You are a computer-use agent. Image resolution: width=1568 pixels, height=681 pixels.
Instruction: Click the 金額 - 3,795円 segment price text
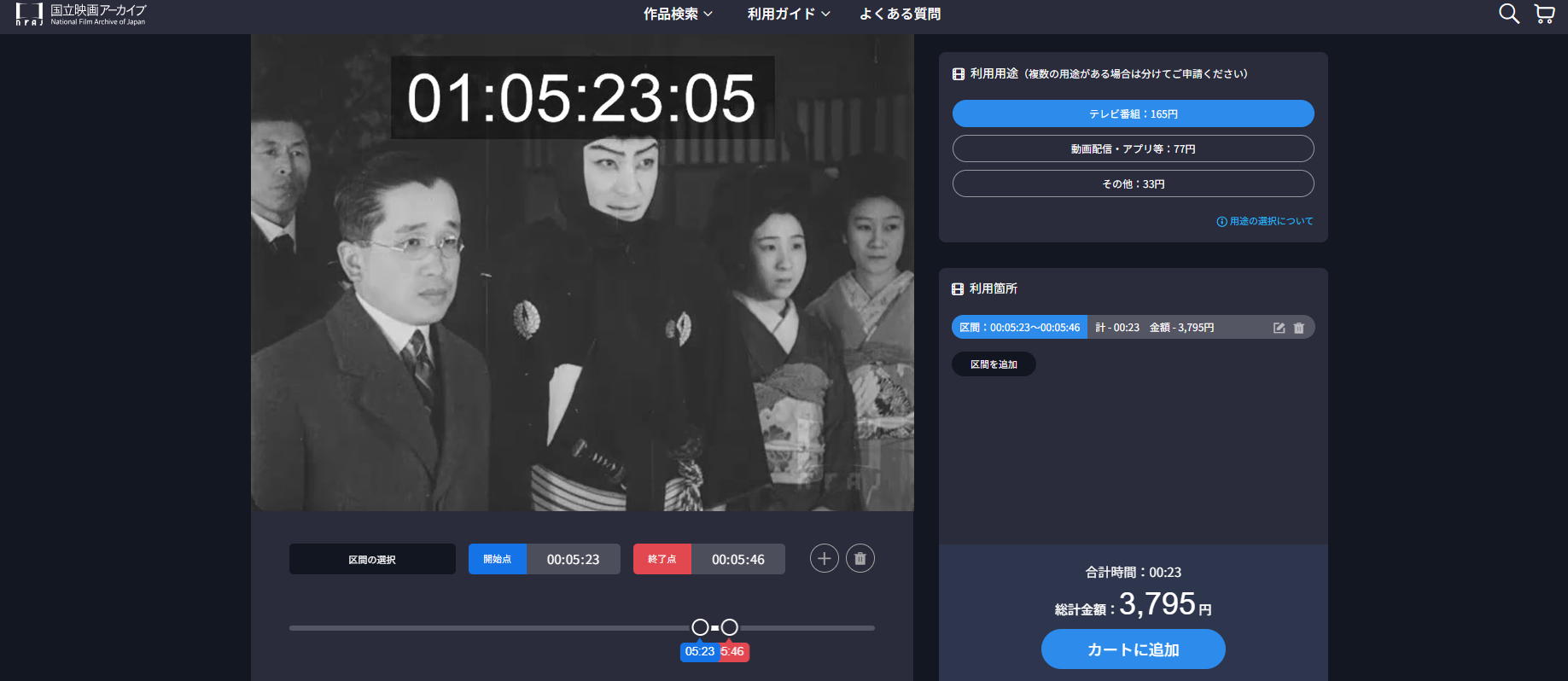click(x=1181, y=328)
